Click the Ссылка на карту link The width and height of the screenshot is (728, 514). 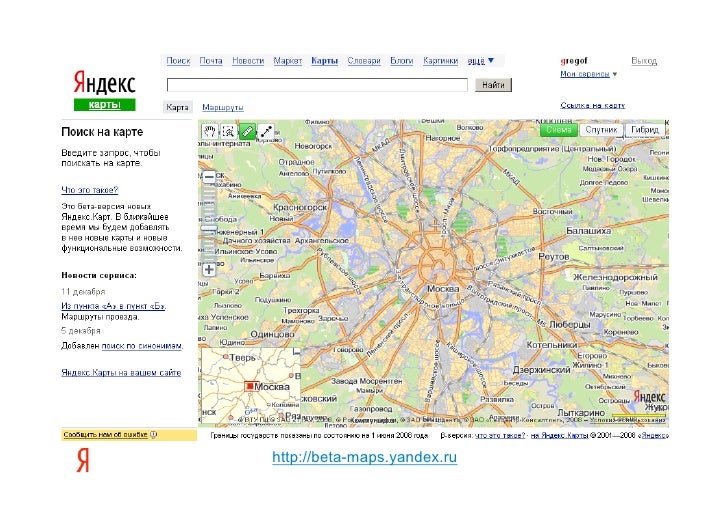pos(592,105)
